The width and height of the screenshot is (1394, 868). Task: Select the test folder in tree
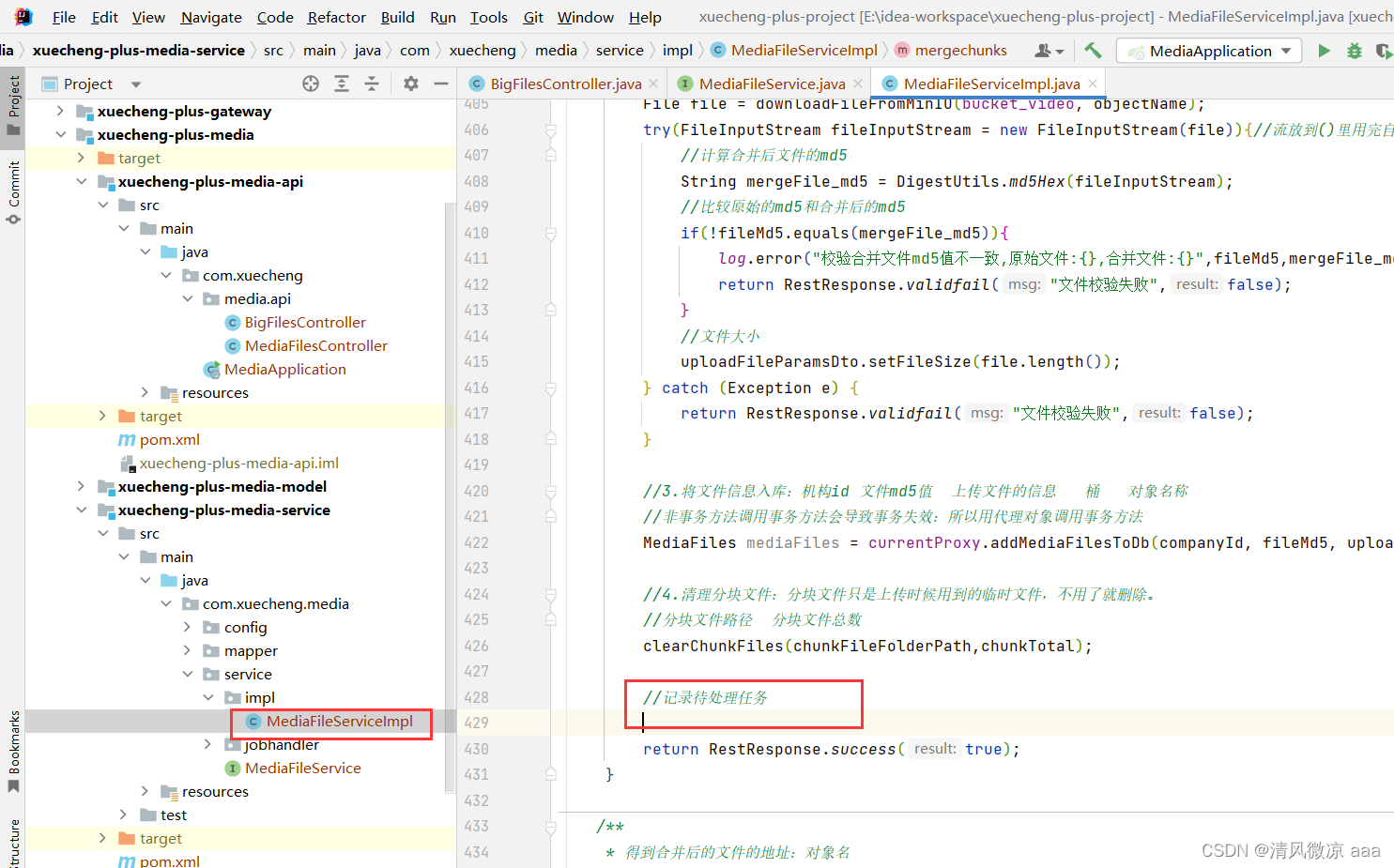(x=174, y=815)
